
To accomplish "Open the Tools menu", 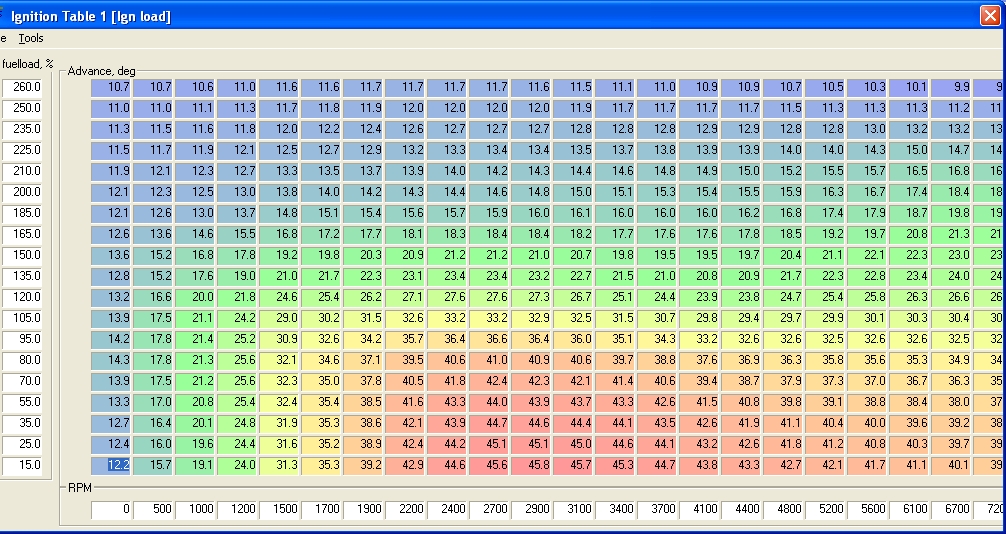I will (x=31, y=38).
